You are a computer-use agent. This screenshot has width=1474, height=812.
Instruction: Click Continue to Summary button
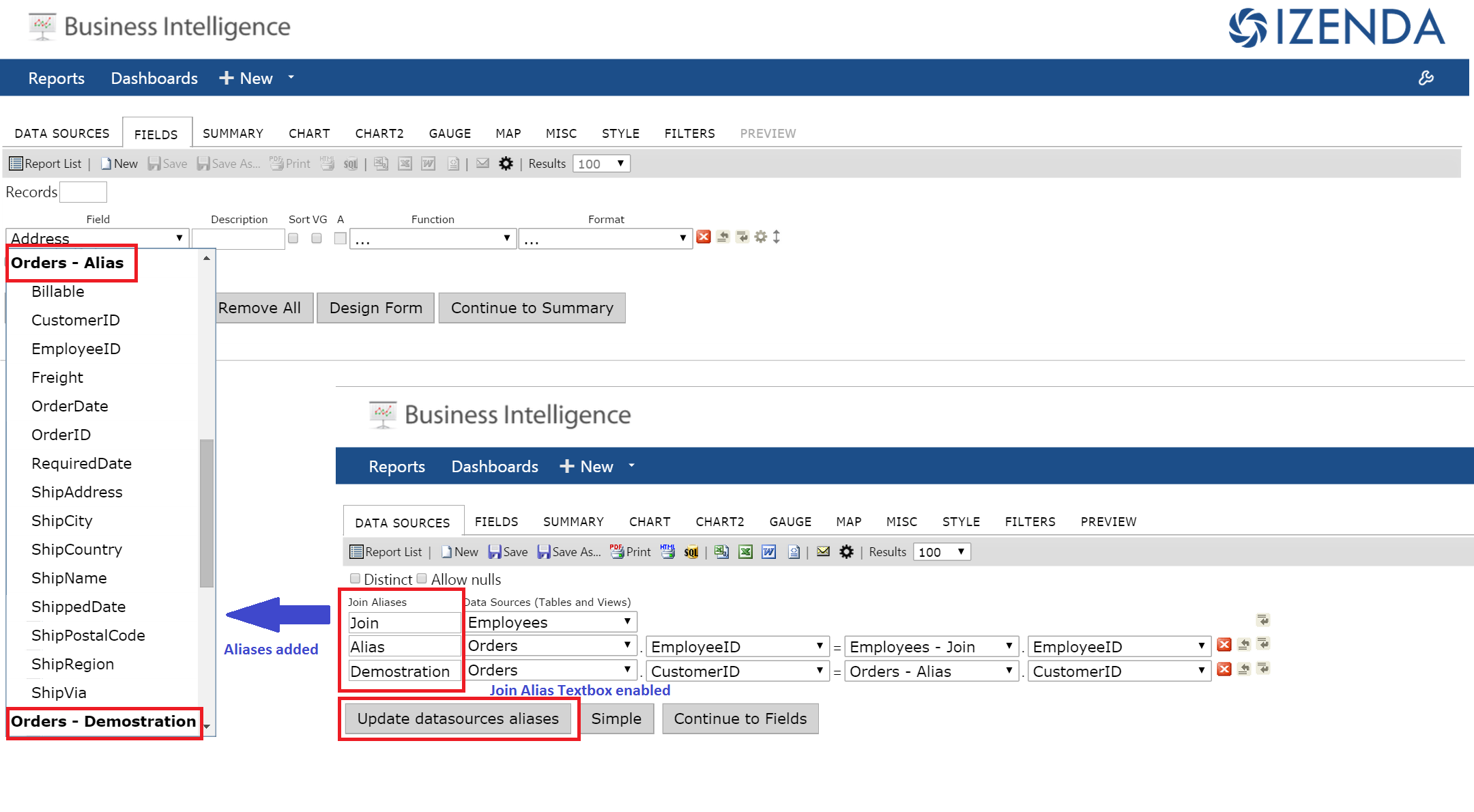532,308
